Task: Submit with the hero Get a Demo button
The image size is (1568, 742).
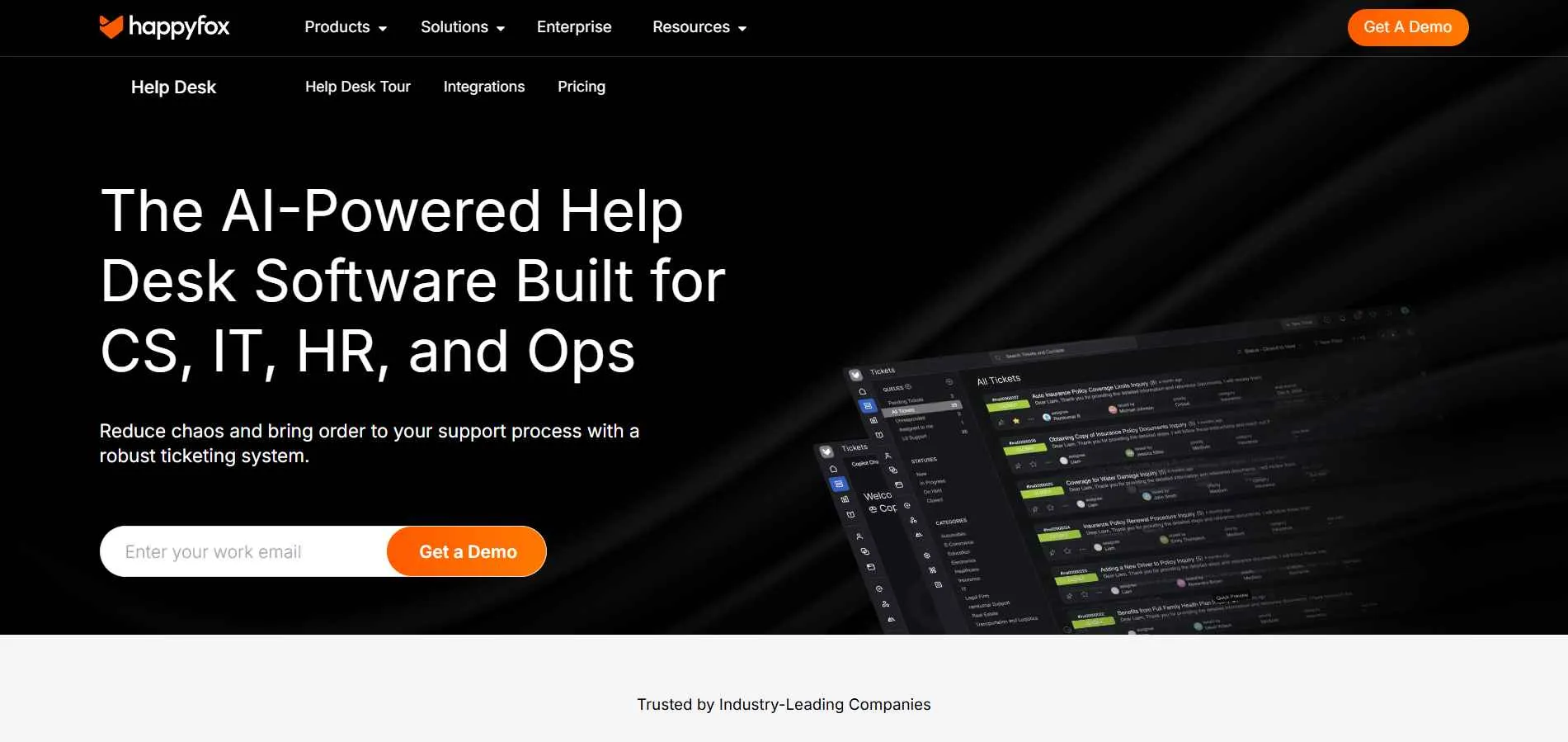Action: click(x=467, y=551)
